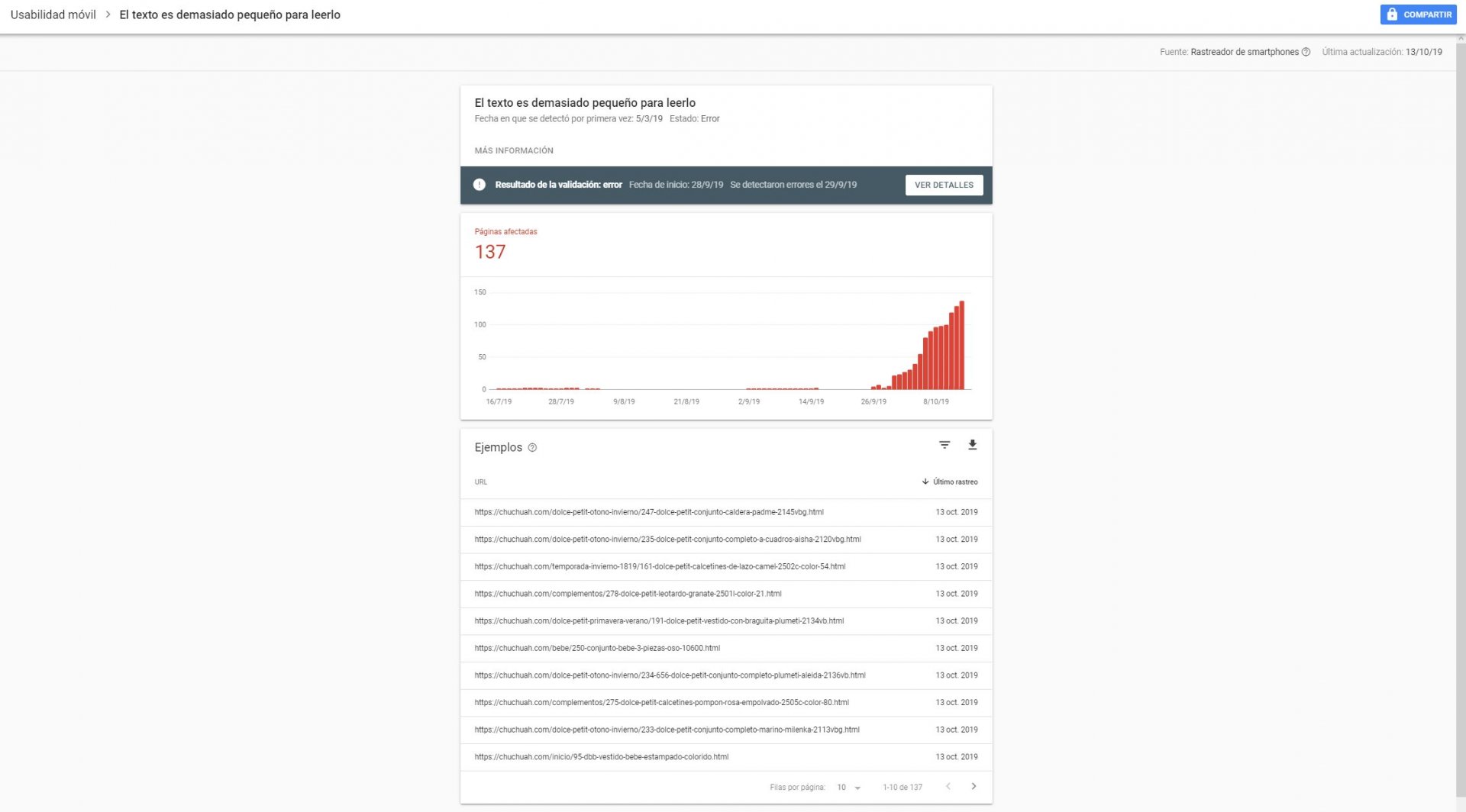
Task: Open the help icon beside Ejemplos
Action: (532, 448)
